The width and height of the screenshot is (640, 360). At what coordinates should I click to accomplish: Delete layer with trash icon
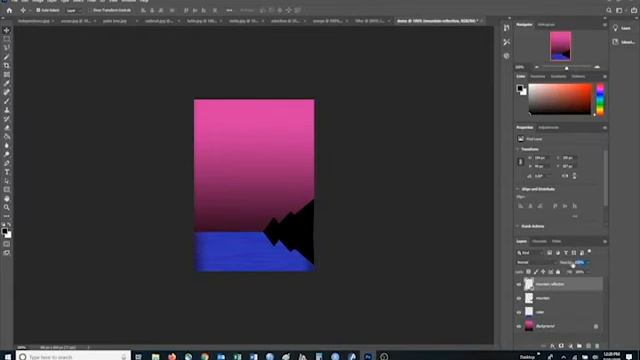597,346
